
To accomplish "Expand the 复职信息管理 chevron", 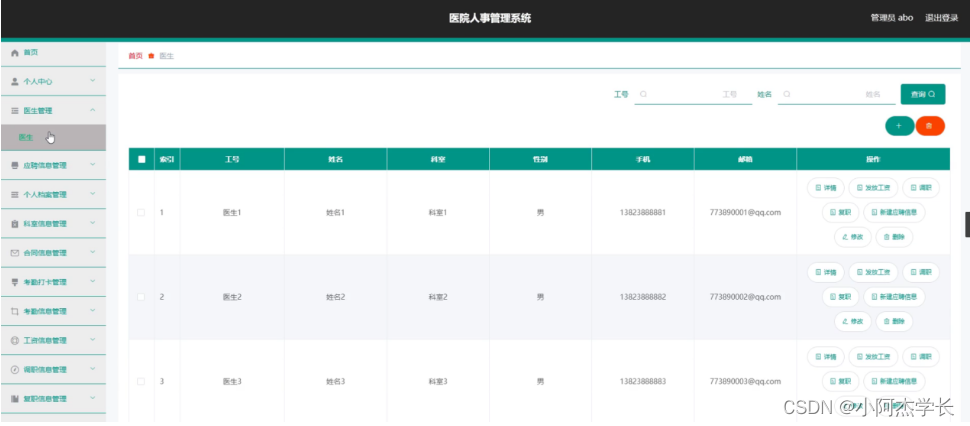I will (x=93, y=398).
